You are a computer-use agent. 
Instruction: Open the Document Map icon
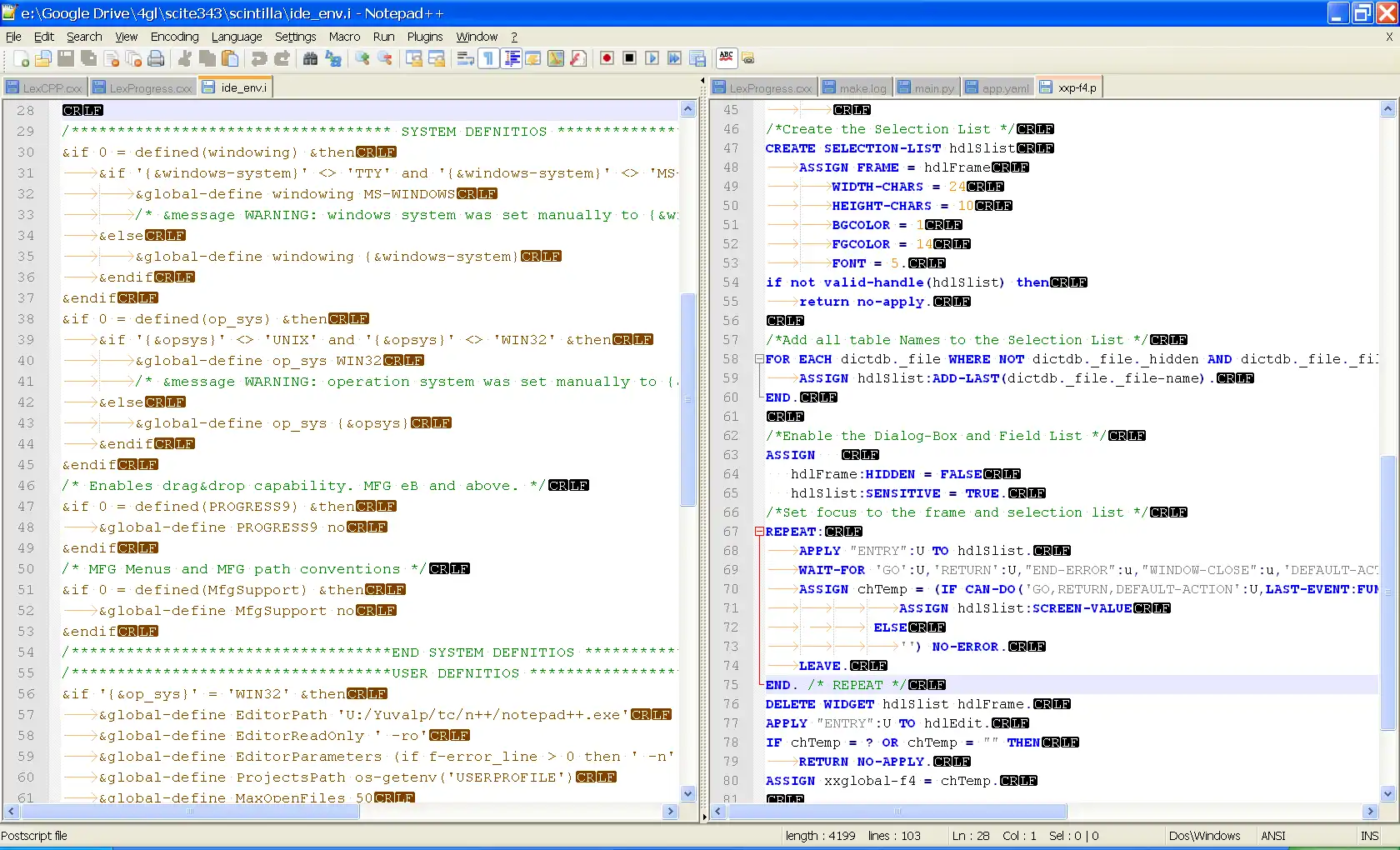(556, 58)
